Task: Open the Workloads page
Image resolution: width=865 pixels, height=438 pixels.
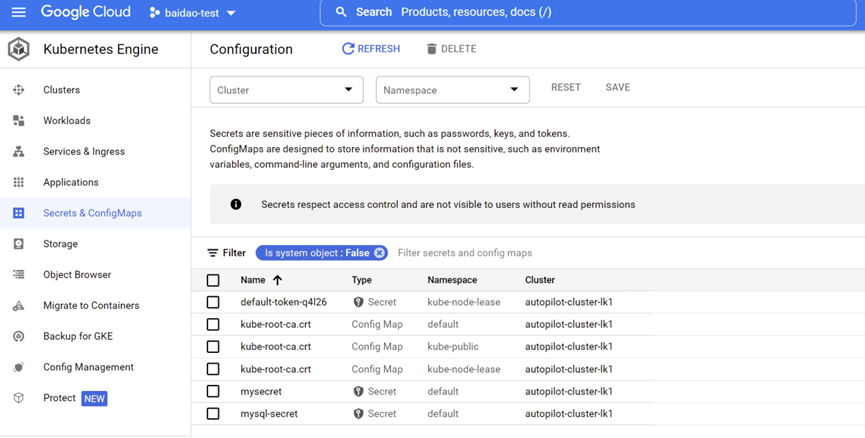Action: (67, 121)
